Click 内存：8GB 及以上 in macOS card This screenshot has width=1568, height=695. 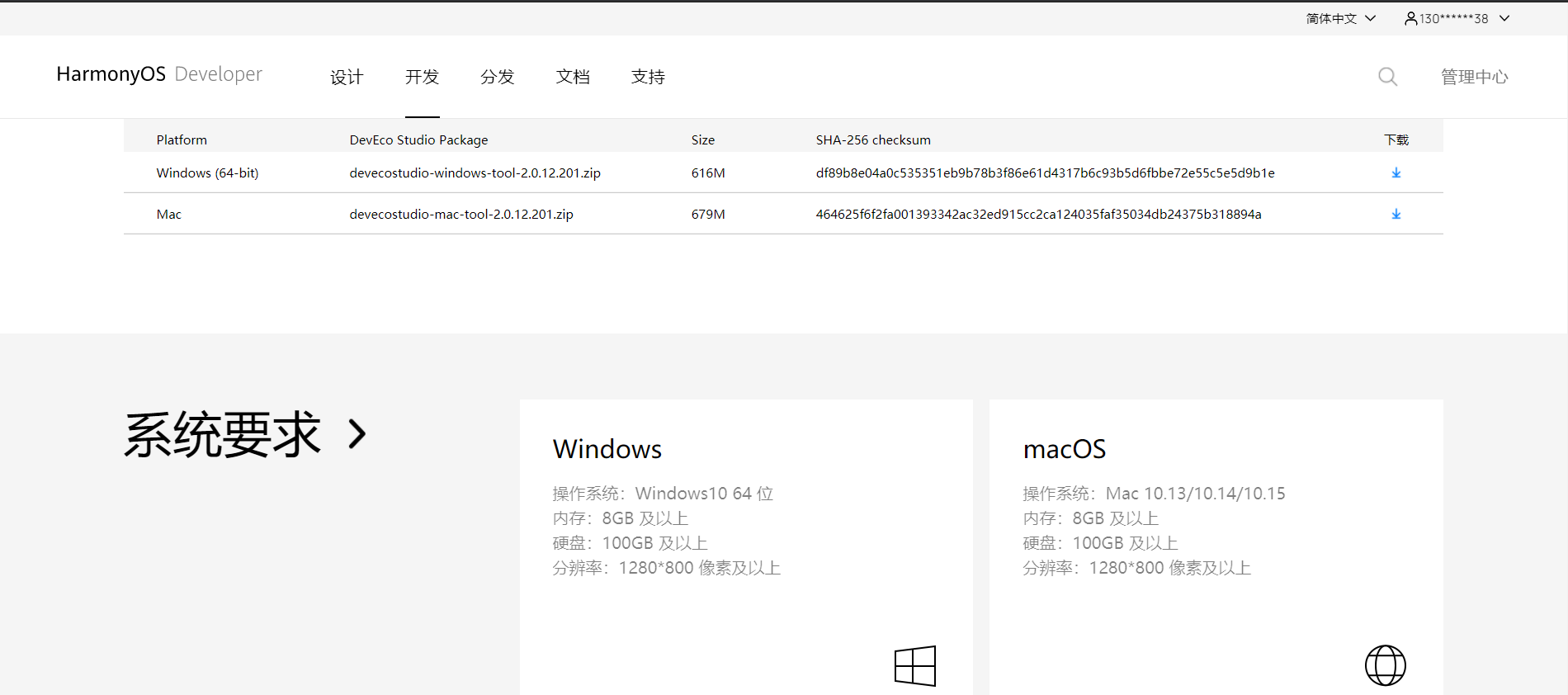pos(1091,518)
